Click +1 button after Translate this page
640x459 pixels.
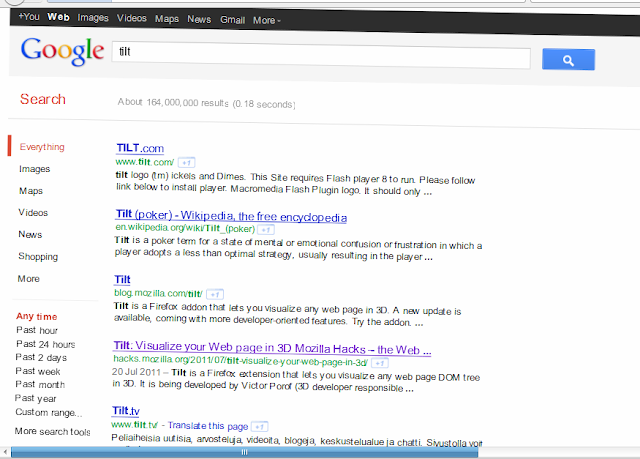point(259,427)
